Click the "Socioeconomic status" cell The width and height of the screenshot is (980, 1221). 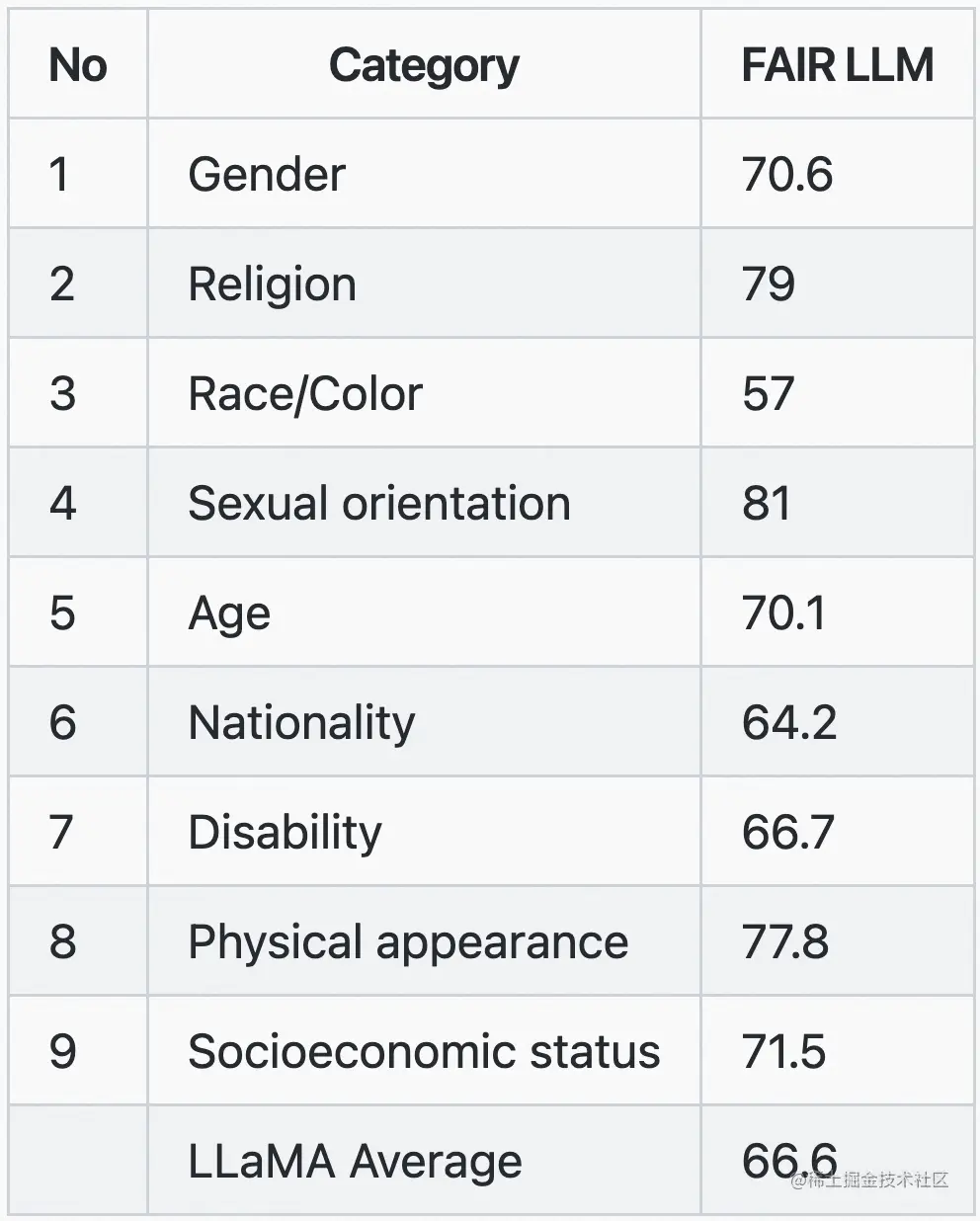coord(424,1052)
